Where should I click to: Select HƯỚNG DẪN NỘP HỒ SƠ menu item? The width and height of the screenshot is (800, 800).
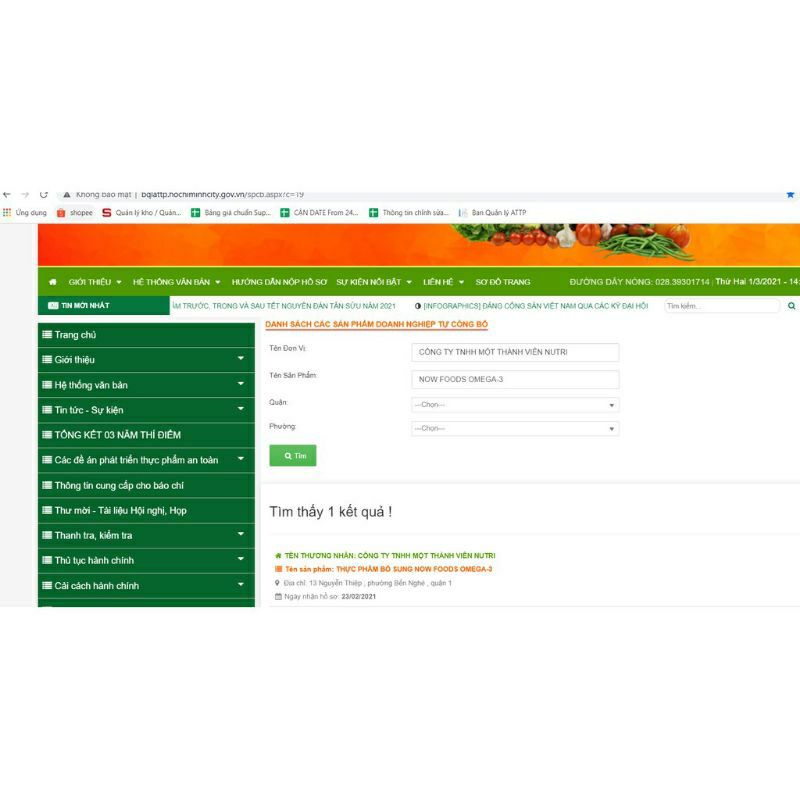279,282
